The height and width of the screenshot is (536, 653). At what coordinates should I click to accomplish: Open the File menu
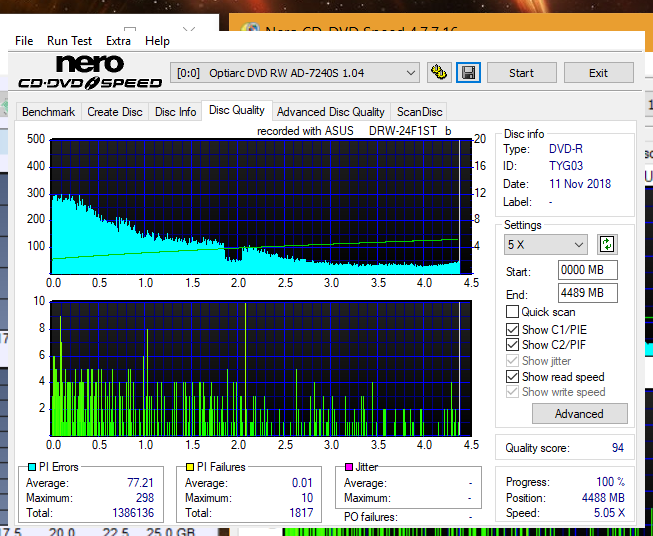click(x=24, y=41)
